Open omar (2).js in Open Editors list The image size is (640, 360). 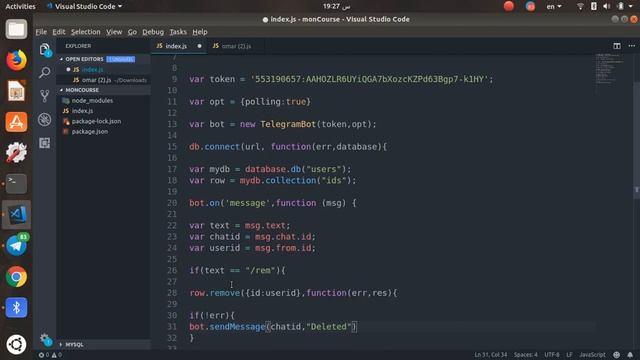click(x=103, y=80)
